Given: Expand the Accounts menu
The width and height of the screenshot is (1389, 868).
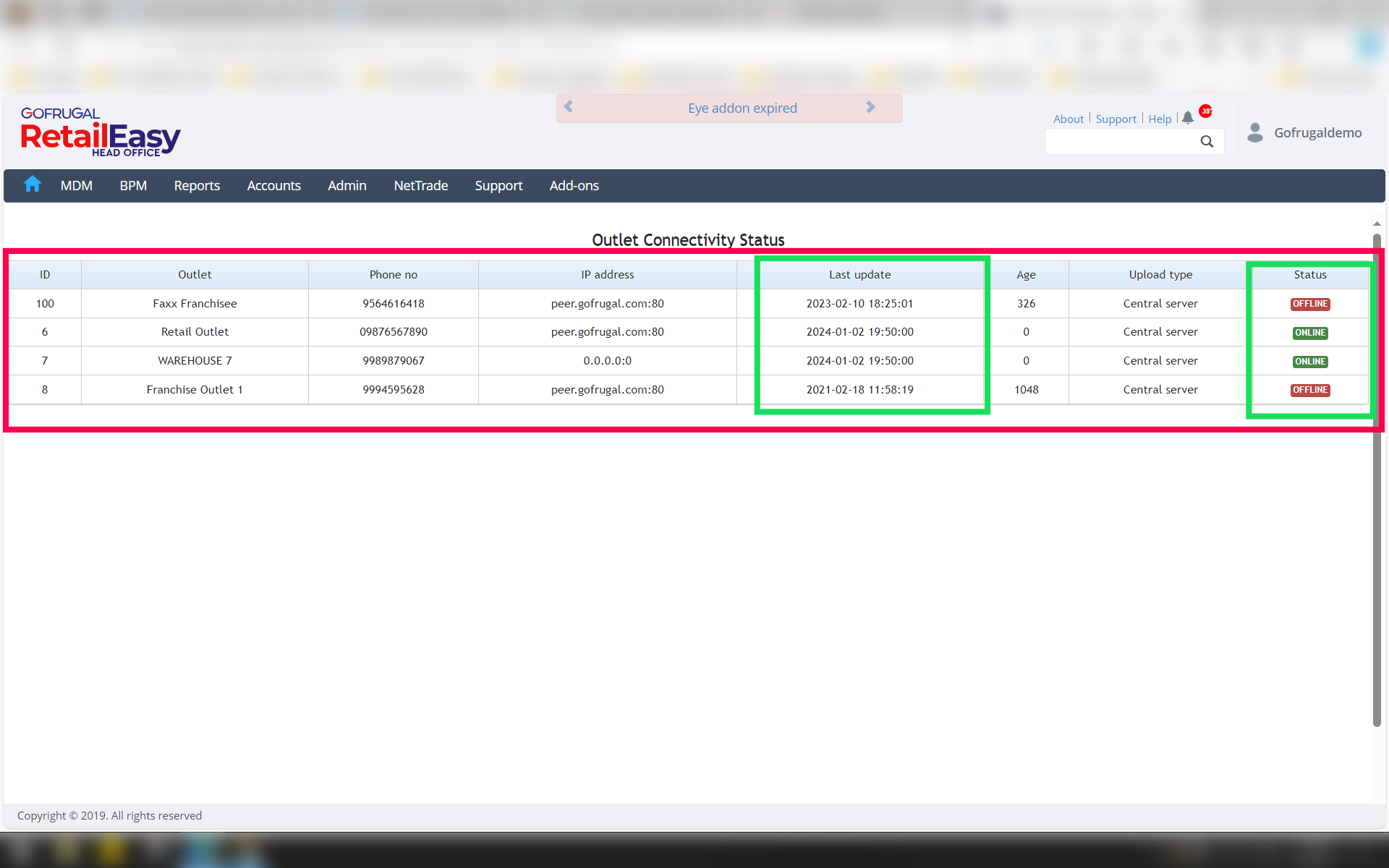Looking at the screenshot, I should tap(273, 186).
